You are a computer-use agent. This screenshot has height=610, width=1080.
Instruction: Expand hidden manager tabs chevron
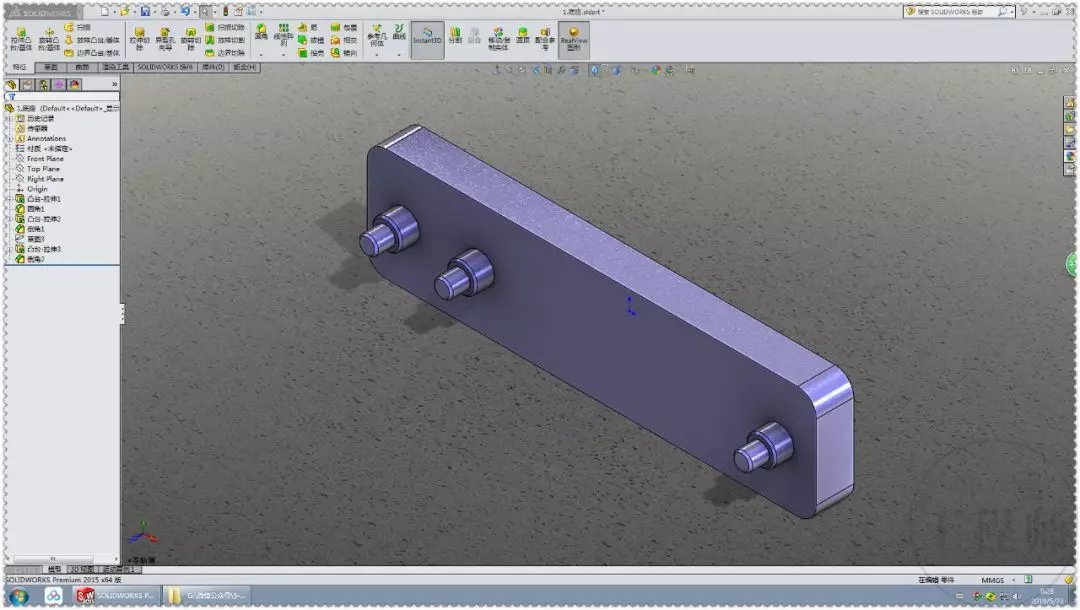coord(114,84)
